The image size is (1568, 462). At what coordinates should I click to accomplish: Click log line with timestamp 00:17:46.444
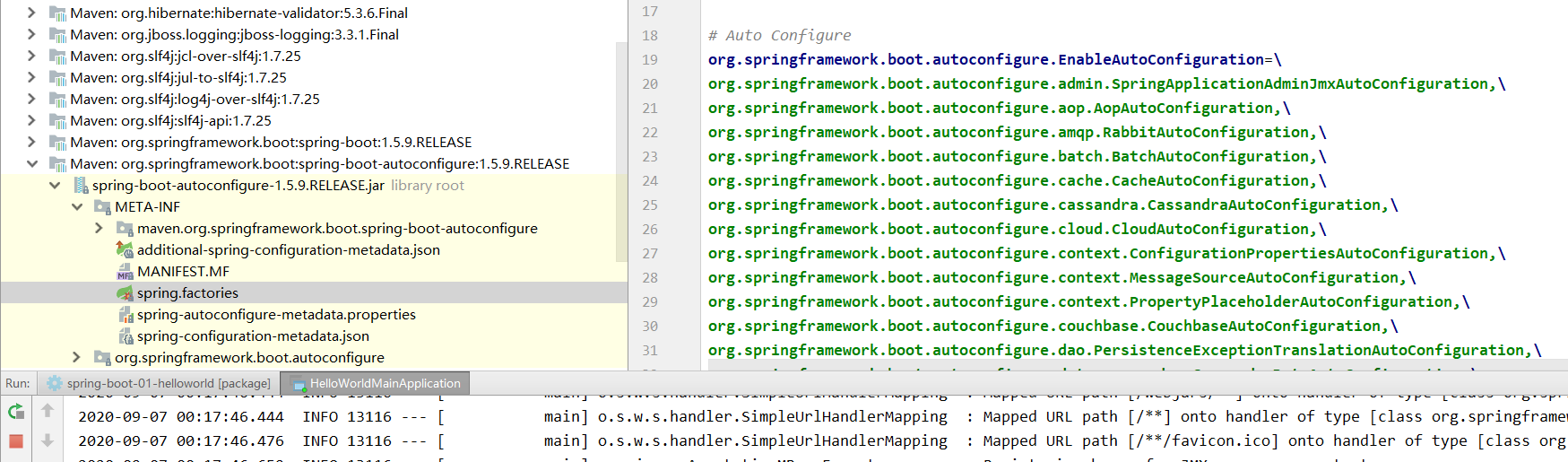[822, 416]
